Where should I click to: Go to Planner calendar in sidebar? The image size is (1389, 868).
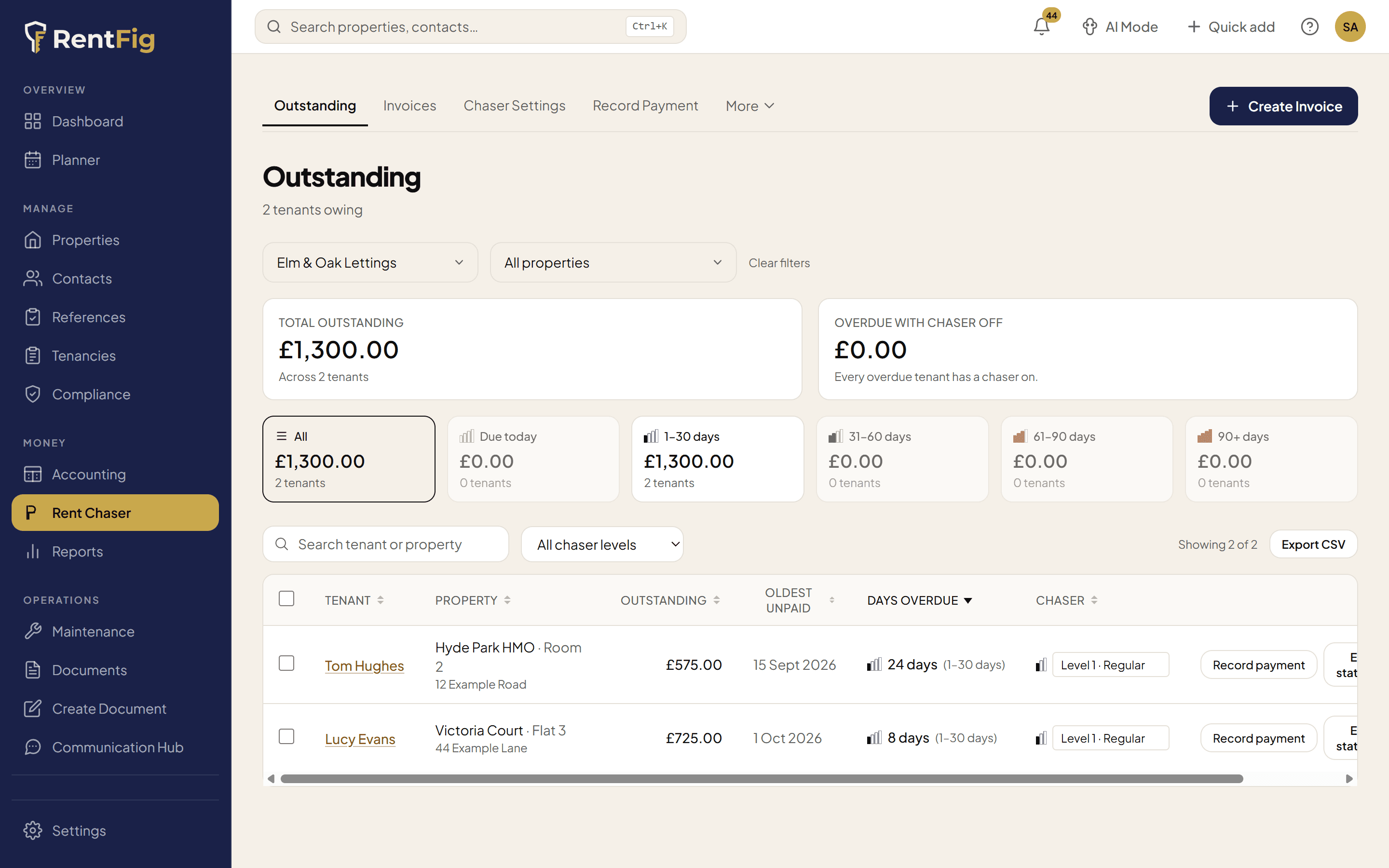tap(115, 160)
